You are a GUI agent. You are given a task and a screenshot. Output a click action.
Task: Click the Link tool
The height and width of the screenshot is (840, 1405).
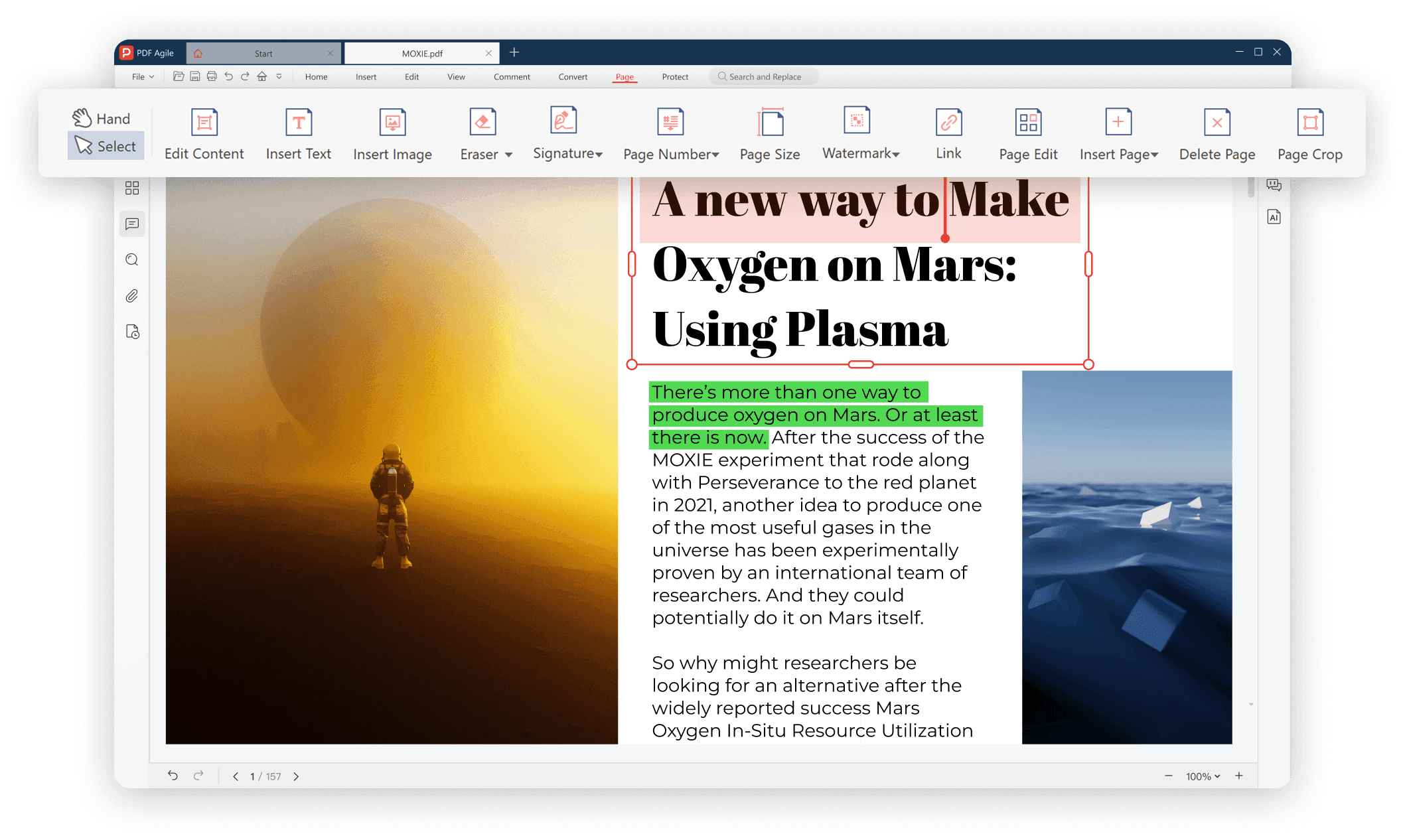[948, 132]
